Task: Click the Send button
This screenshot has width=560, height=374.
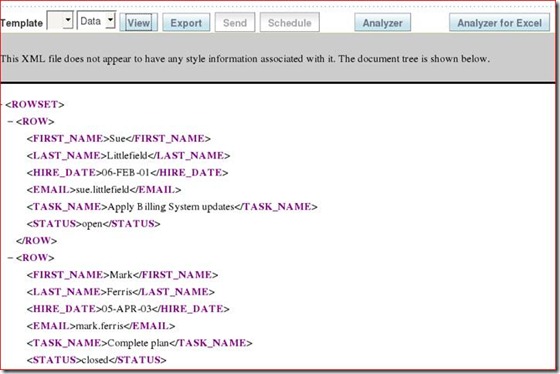Action: [x=235, y=23]
